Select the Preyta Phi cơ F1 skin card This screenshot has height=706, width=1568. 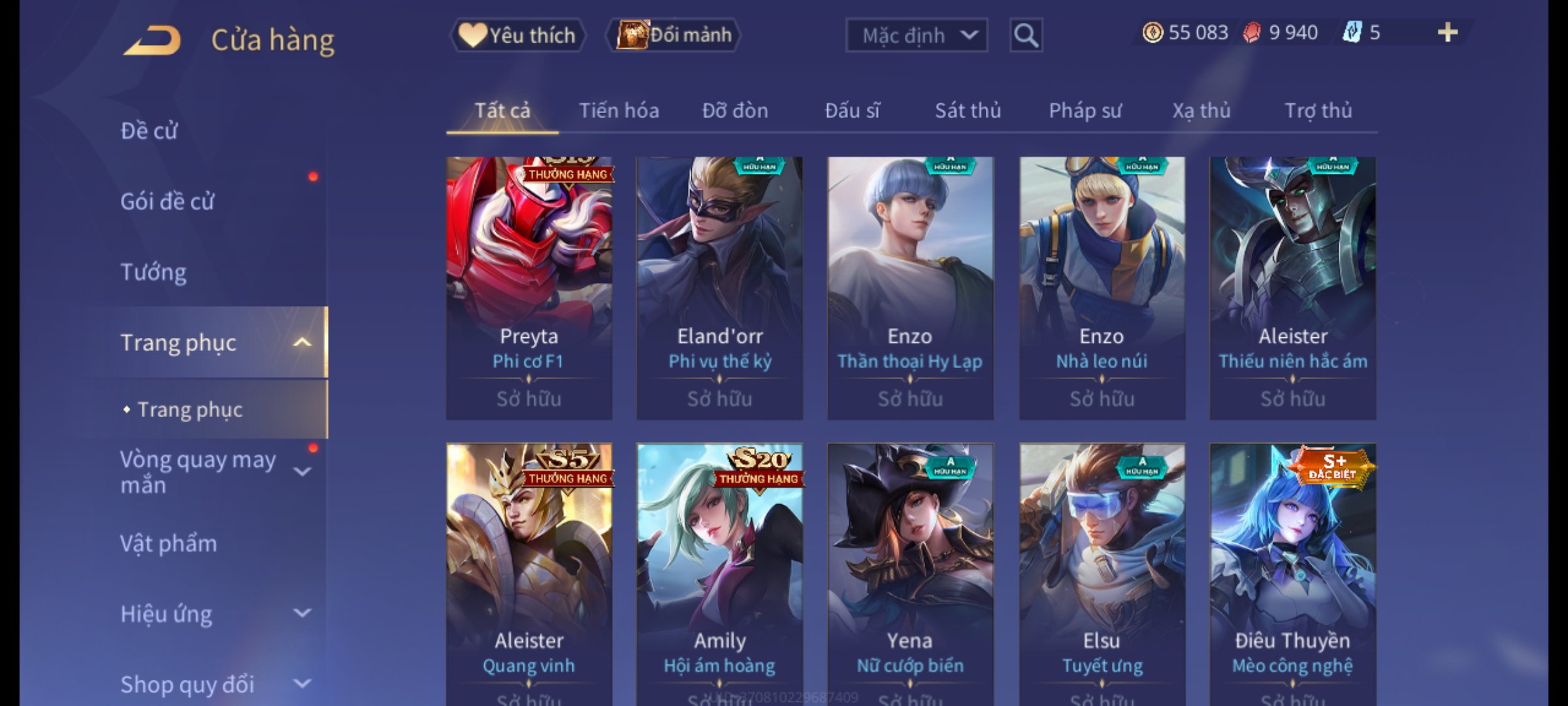coord(529,288)
